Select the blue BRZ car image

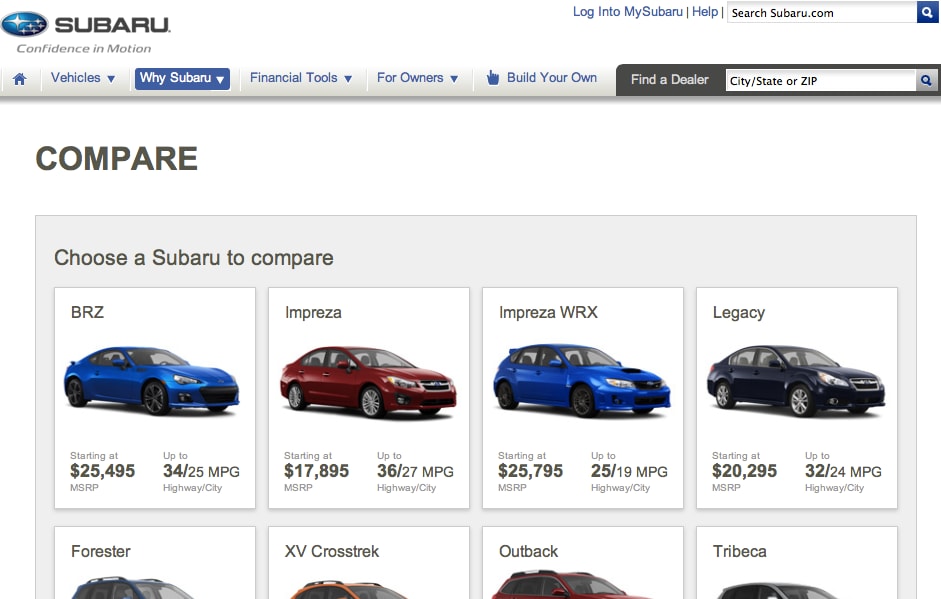(x=152, y=381)
